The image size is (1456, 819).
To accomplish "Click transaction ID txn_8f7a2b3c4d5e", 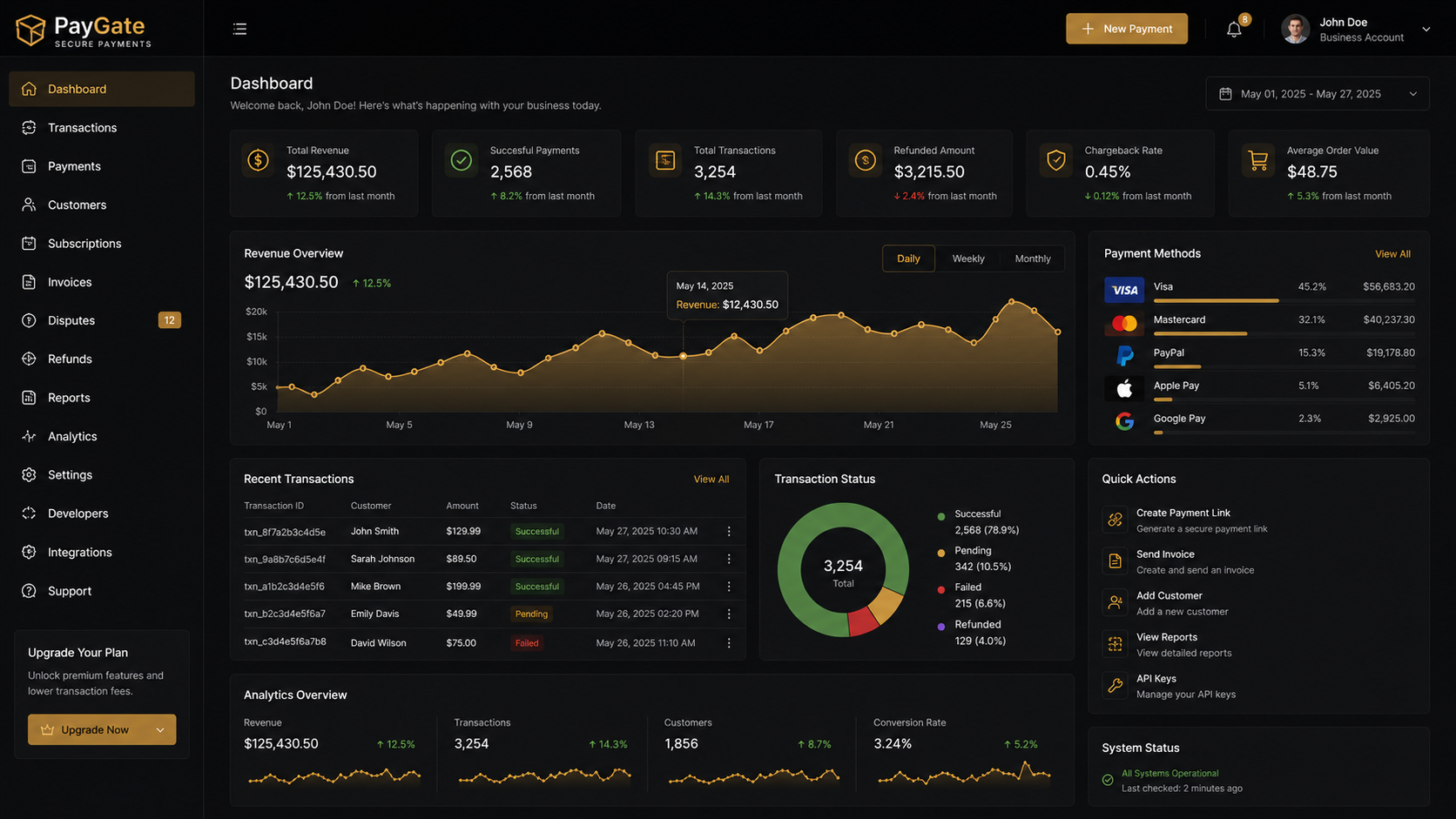I will click(285, 532).
